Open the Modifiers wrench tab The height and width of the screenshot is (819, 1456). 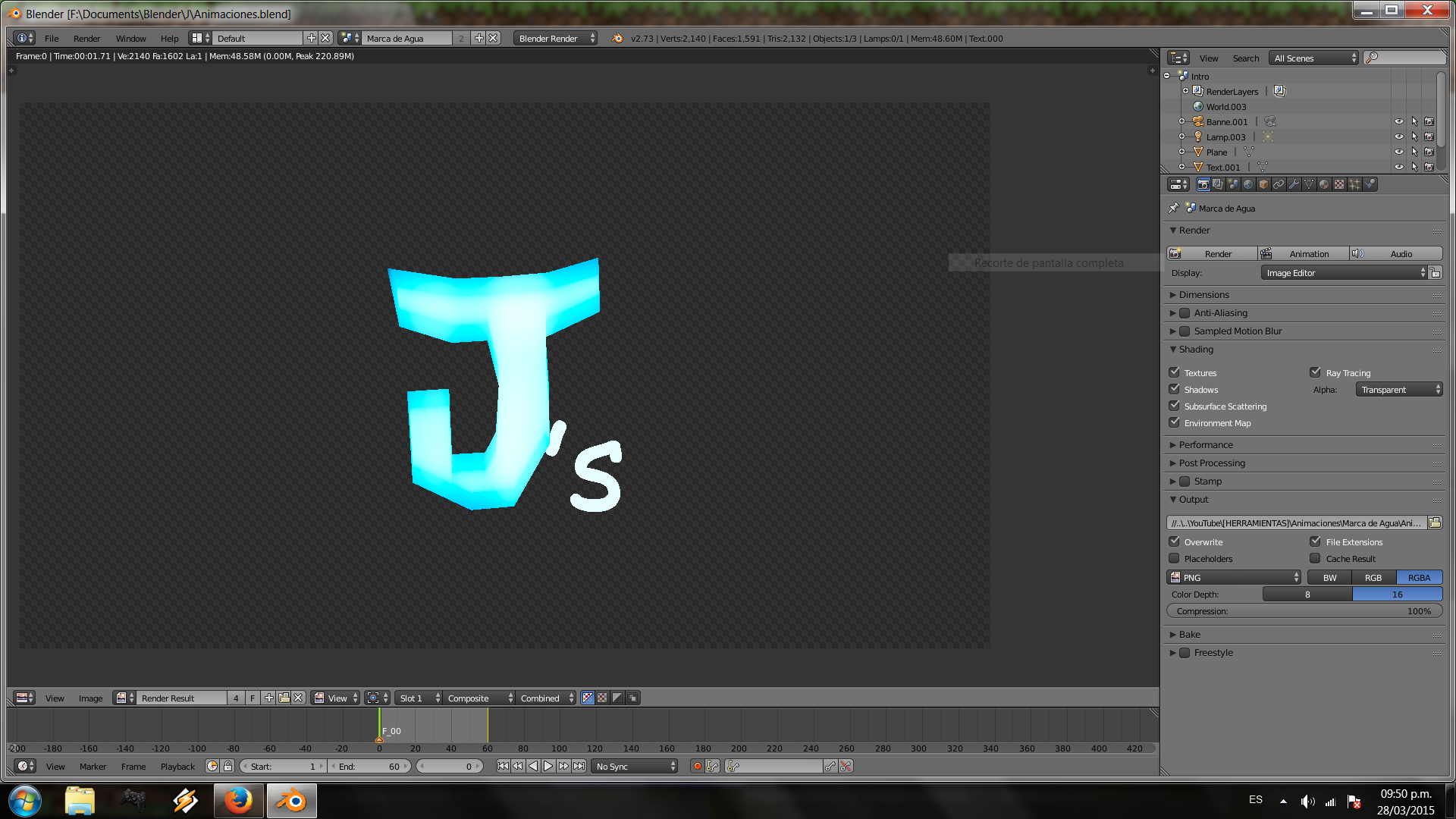[1294, 184]
